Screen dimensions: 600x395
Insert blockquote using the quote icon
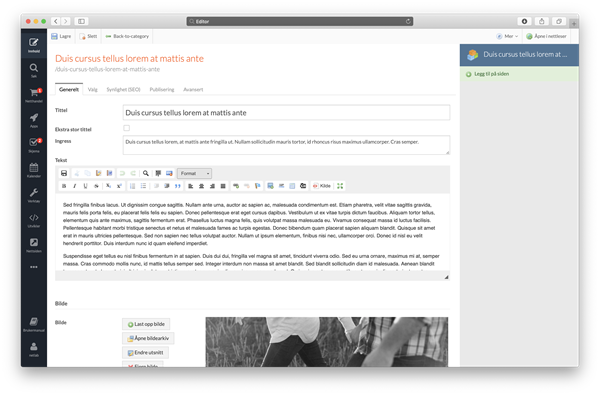[178, 186]
